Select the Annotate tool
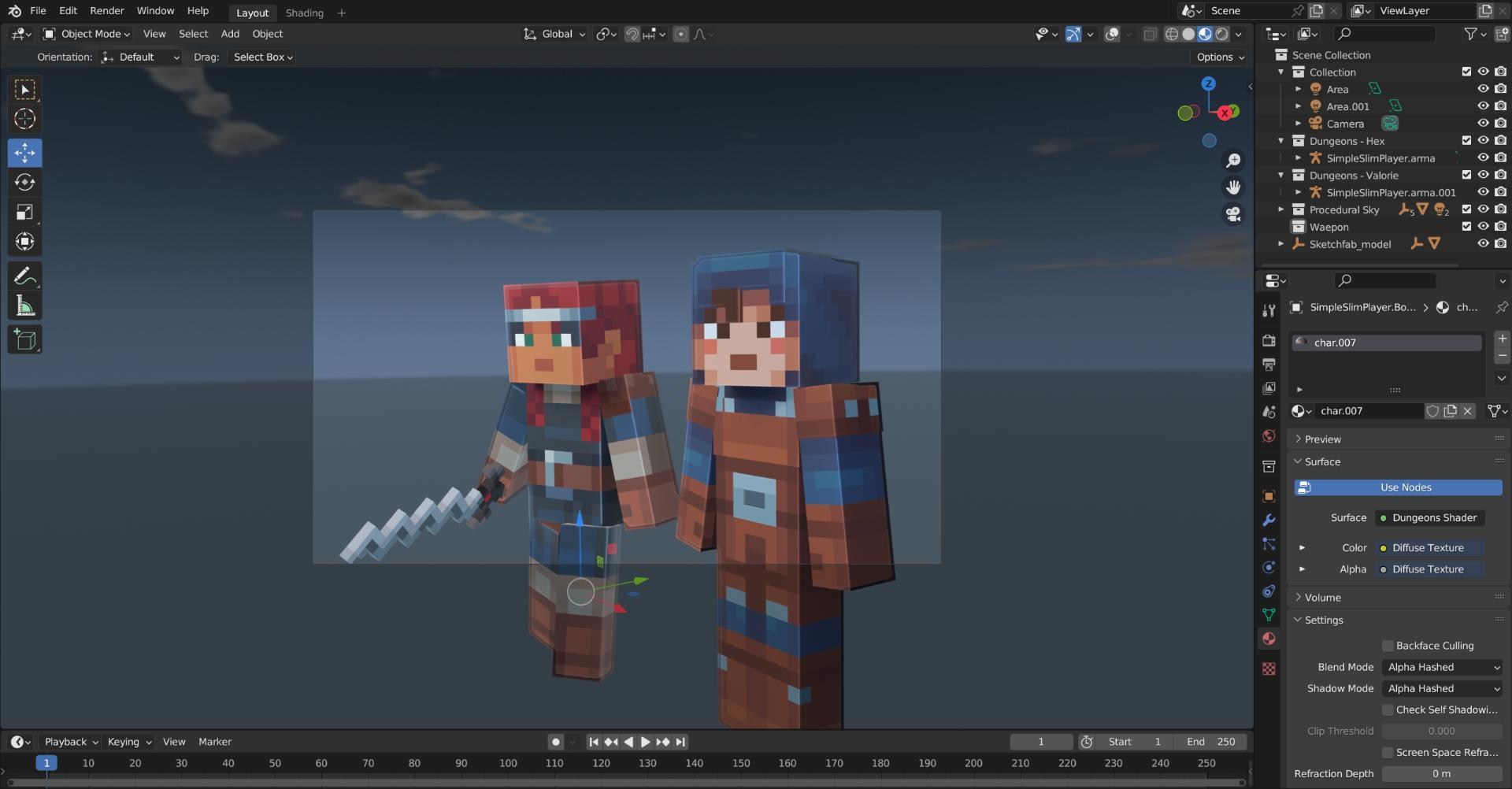Viewport: 1512px width, 789px height. tap(24, 275)
